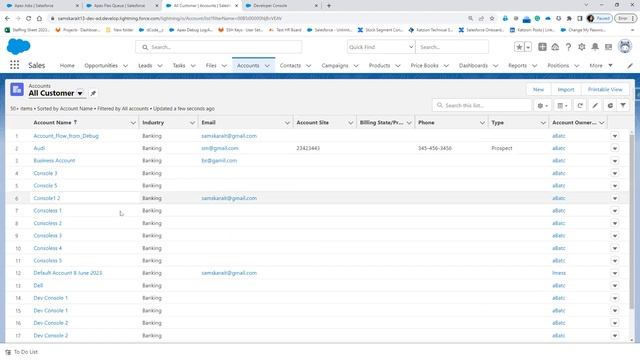The image size is (640, 360).
Task: Open the Setup gear icon
Action: coord(582,47)
